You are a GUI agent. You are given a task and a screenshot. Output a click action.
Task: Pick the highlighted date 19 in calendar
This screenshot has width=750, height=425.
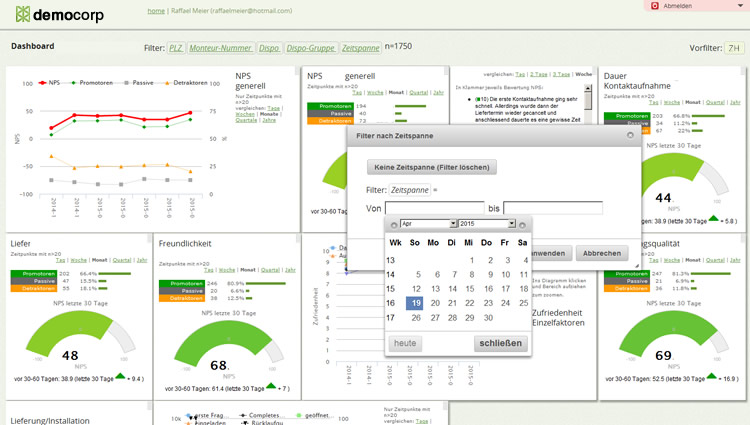click(x=416, y=303)
